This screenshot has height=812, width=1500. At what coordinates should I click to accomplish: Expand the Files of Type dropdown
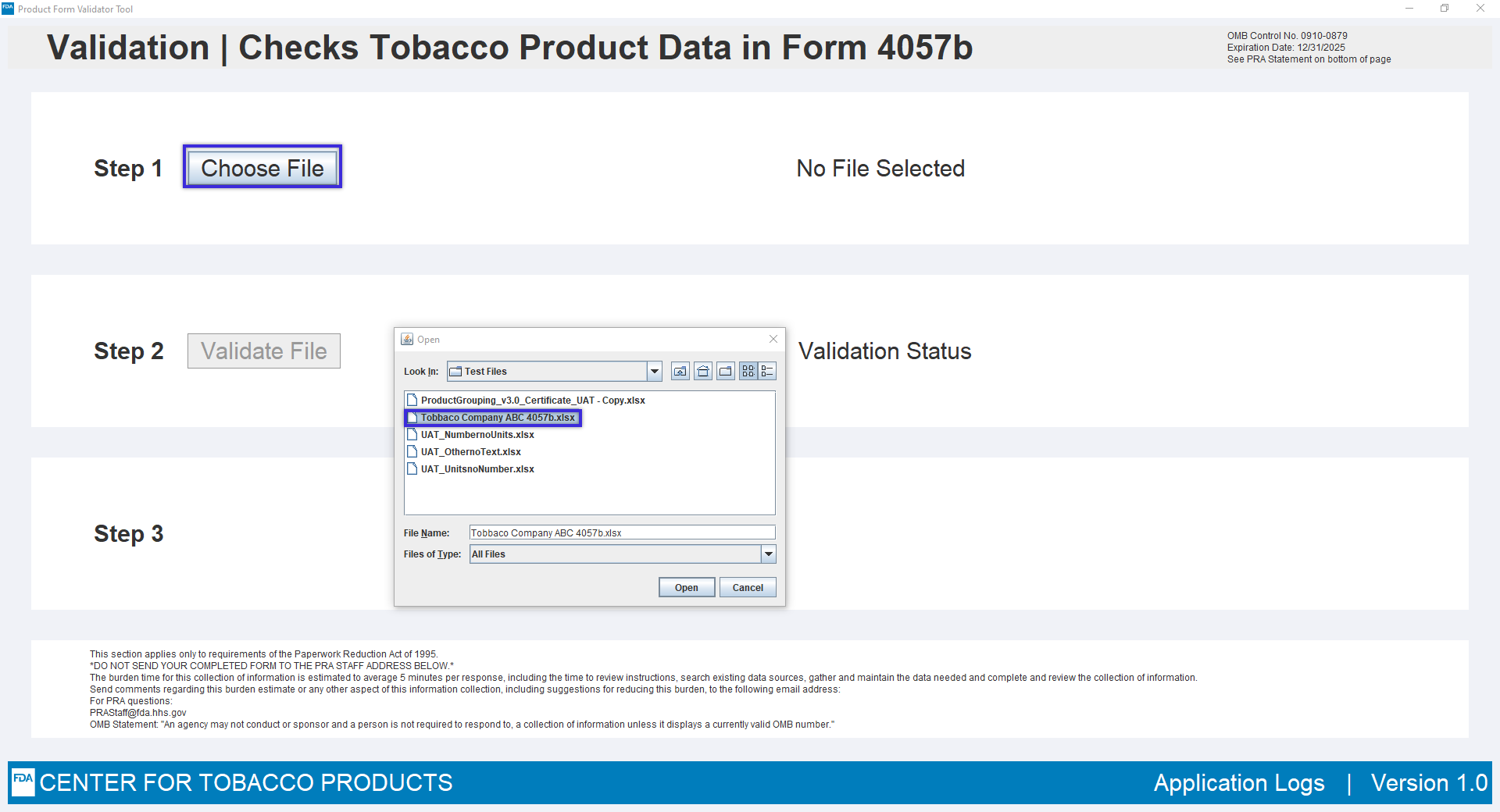click(x=769, y=554)
